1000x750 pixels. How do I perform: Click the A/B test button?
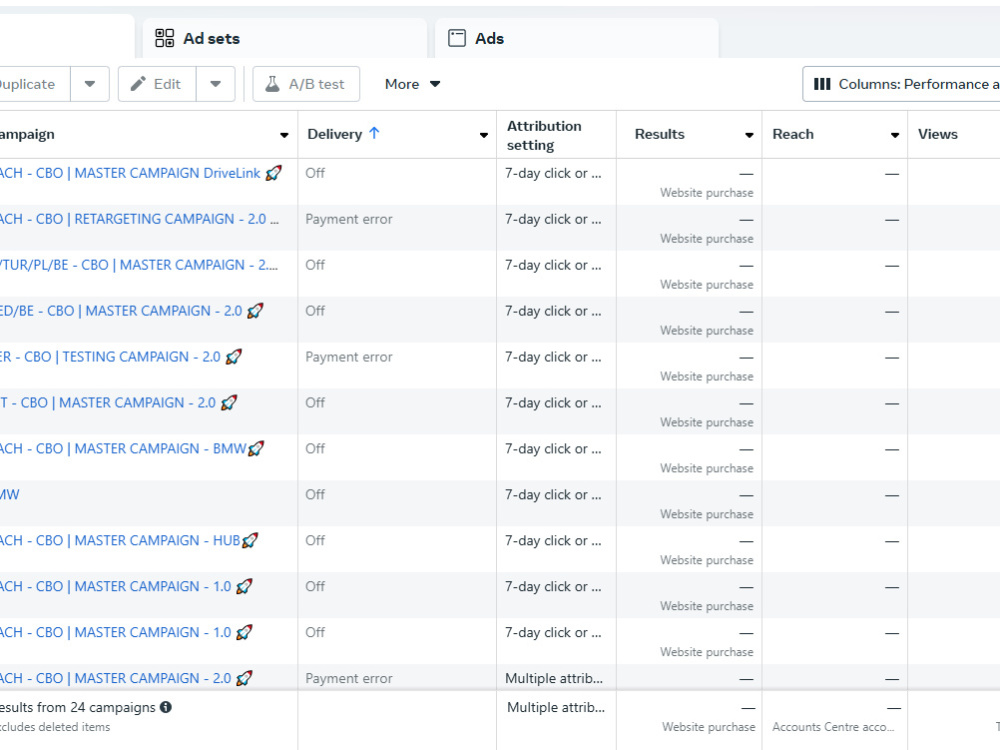pyautogui.click(x=306, y=84)
